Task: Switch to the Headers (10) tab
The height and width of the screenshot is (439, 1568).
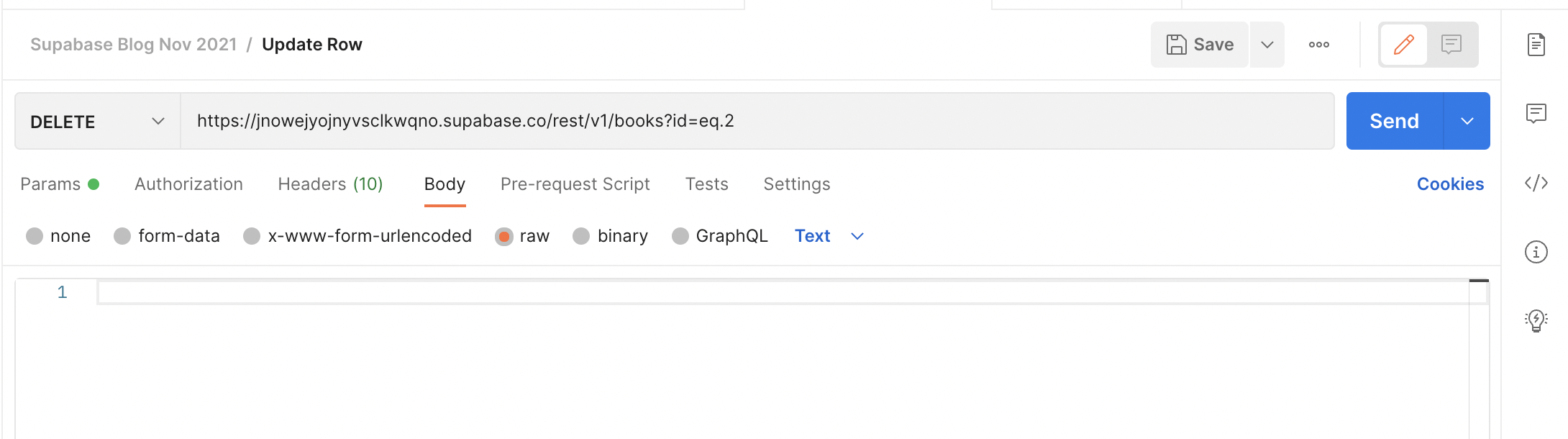Action: tap(330, 184)
